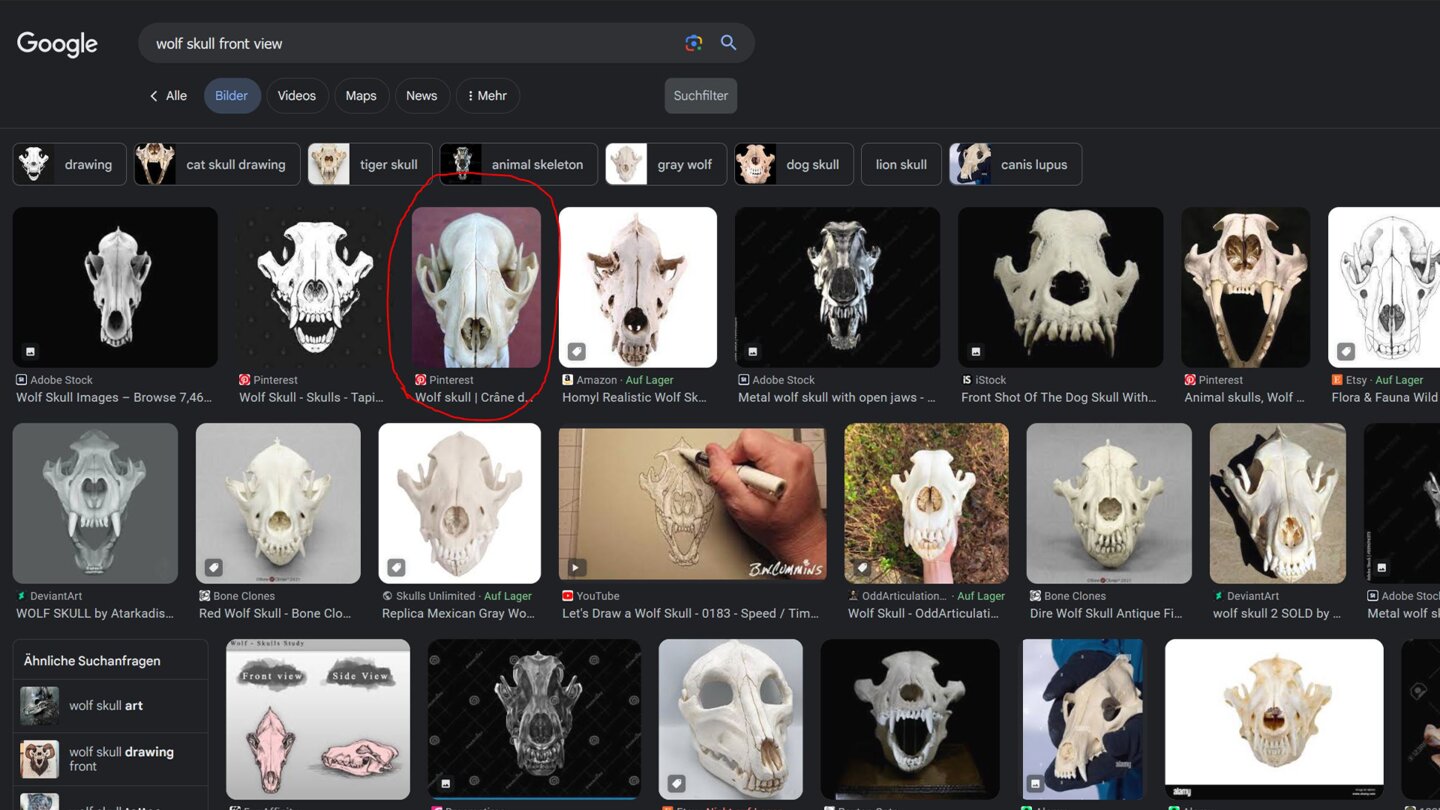Select the 'canis lupus' filter chip
This screenshot has height=810, width=1440.
[x=1015, y=165]
